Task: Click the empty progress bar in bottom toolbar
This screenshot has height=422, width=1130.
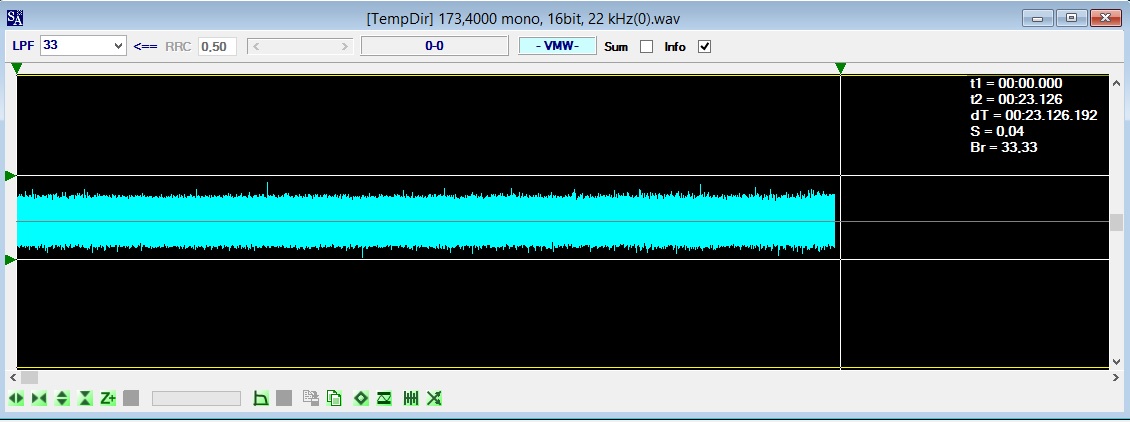Action: (196, 398)
